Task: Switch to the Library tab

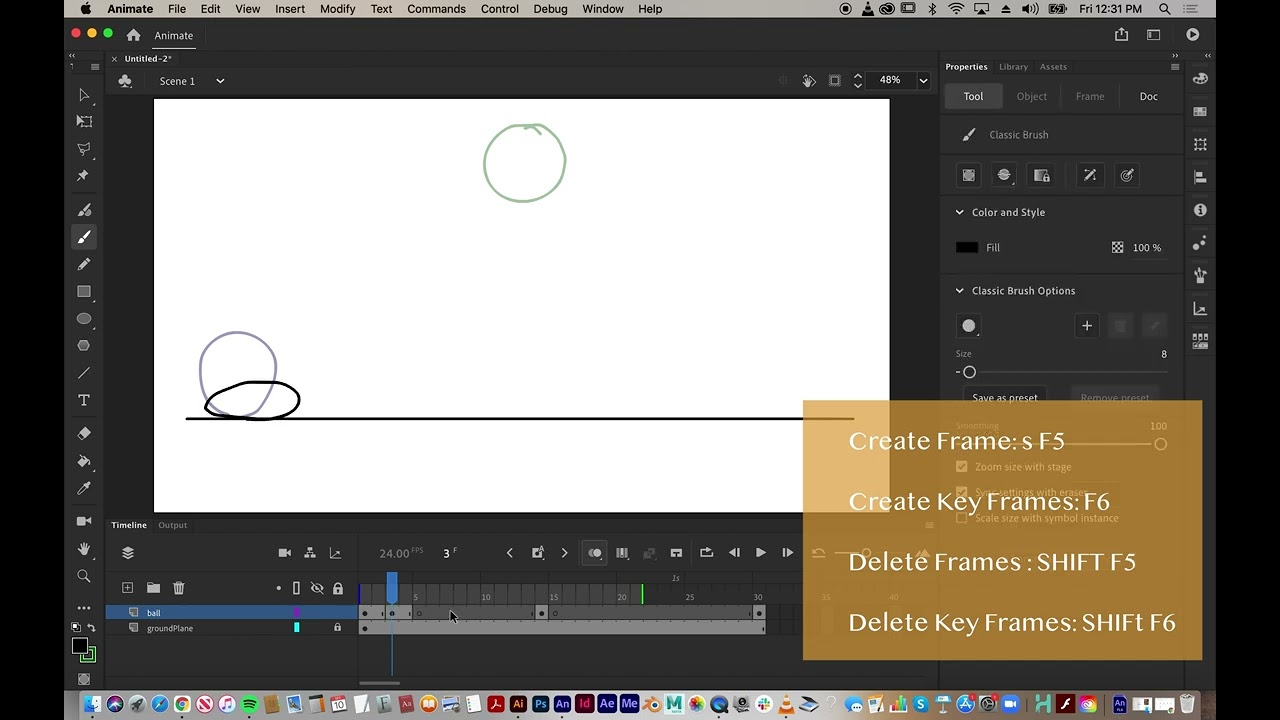Action: coord(1013,67)
